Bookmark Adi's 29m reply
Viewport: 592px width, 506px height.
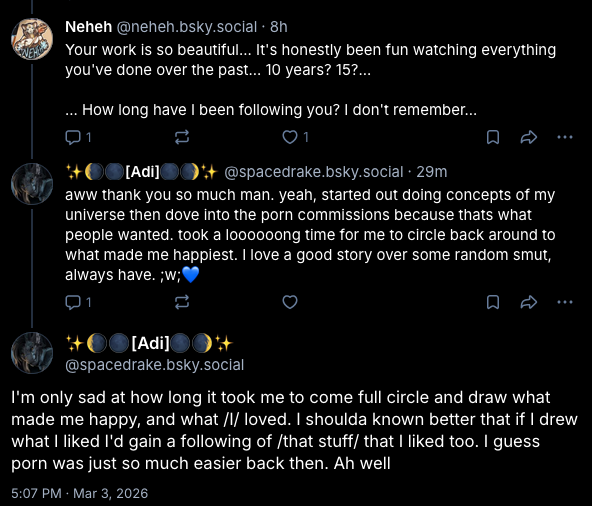click(493, 302)
